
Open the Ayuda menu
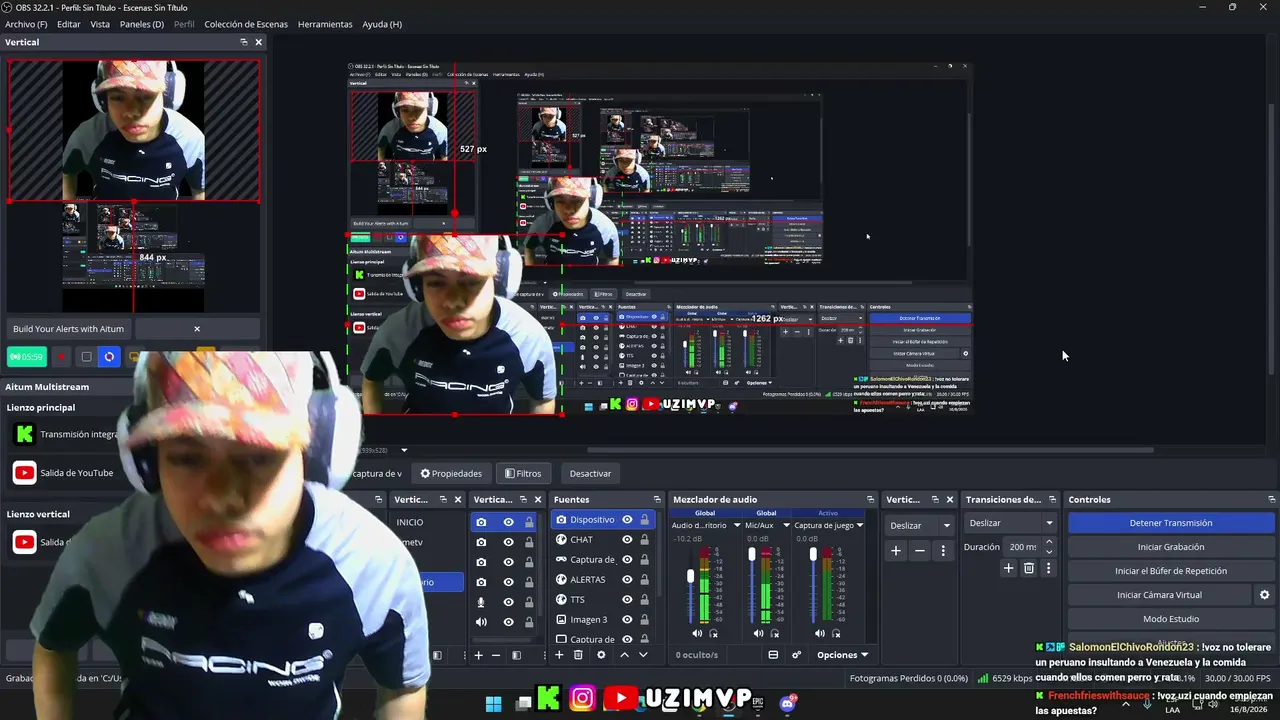pos(382,24)
